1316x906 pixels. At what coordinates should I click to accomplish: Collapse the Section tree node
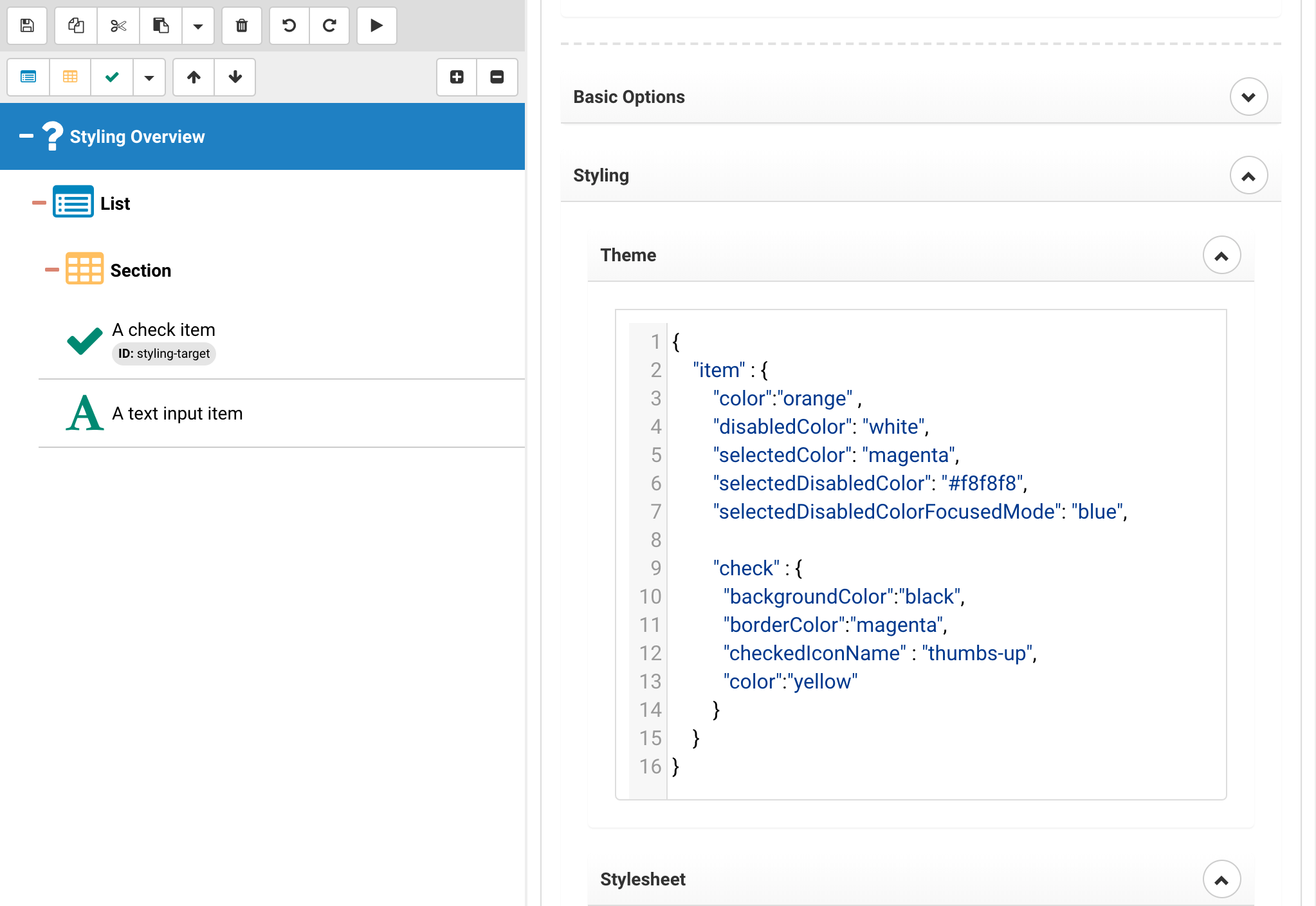(51, 270)
